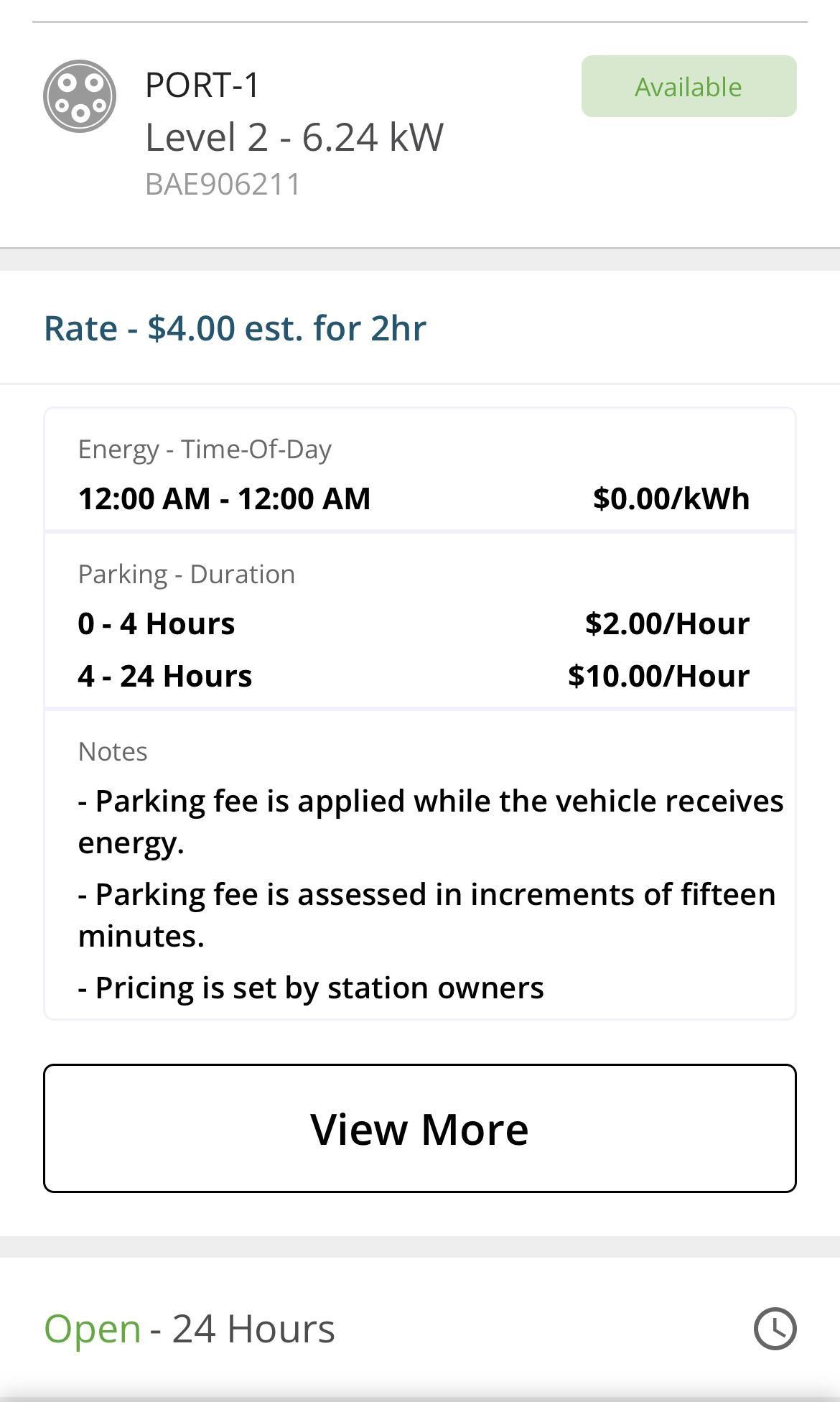Select the 4 - 24 Hours parking tier
Viewport: 840px width, 1402px height.
165,676
